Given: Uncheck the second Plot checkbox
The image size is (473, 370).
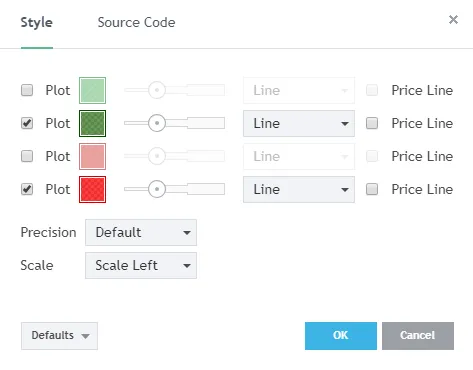Looking at the screenshot, I should [x=27, y=123].
